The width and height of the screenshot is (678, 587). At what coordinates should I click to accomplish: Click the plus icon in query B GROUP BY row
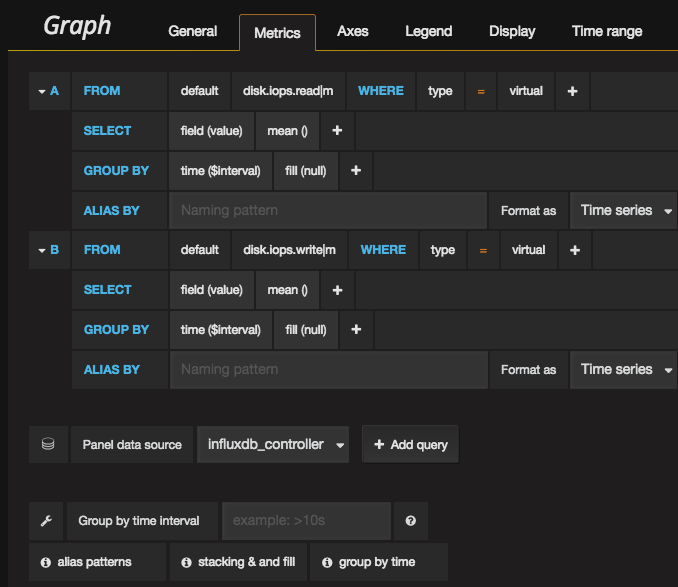point(356,330)
